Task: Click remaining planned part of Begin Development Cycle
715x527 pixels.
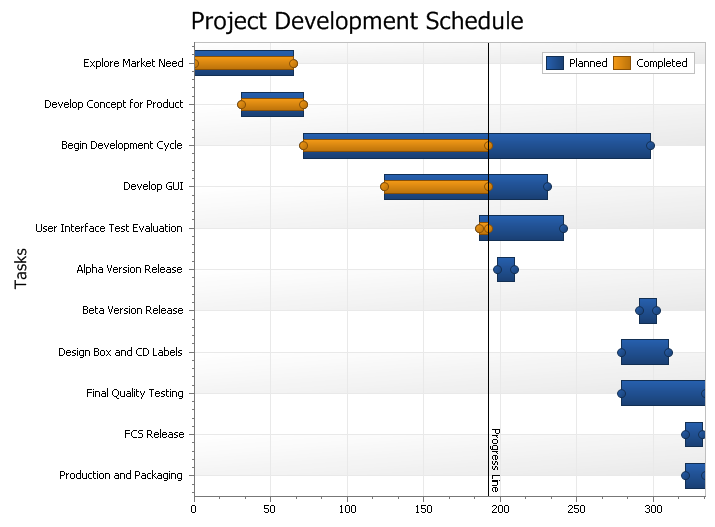Action: click(570, 146)
